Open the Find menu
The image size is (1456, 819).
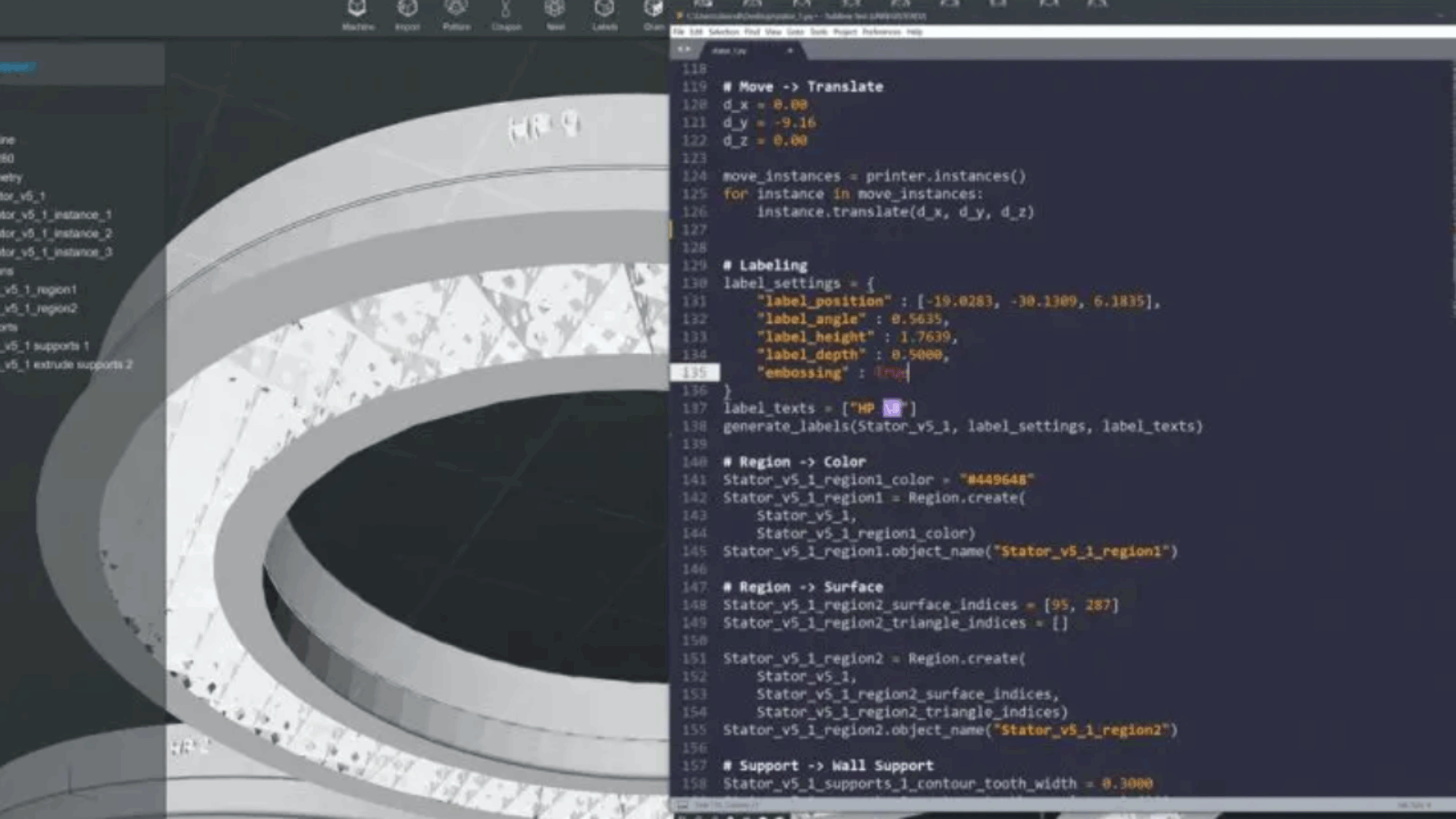point(752,32)
